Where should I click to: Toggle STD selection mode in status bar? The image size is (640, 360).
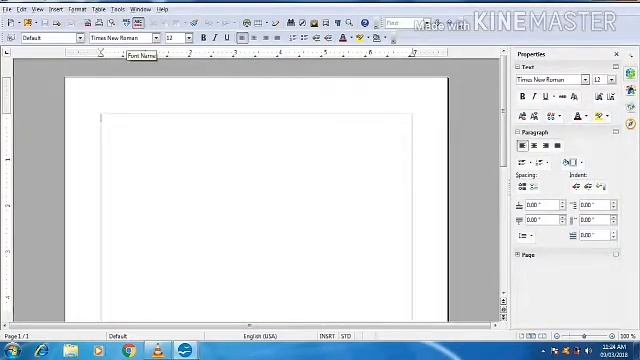click(x=346, y=336)
